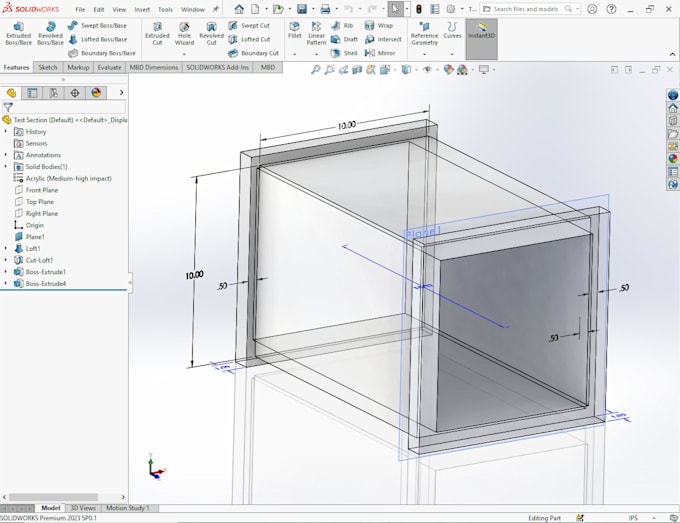
Task: Switch to the Sketch tab
Action: pos(48,68)
